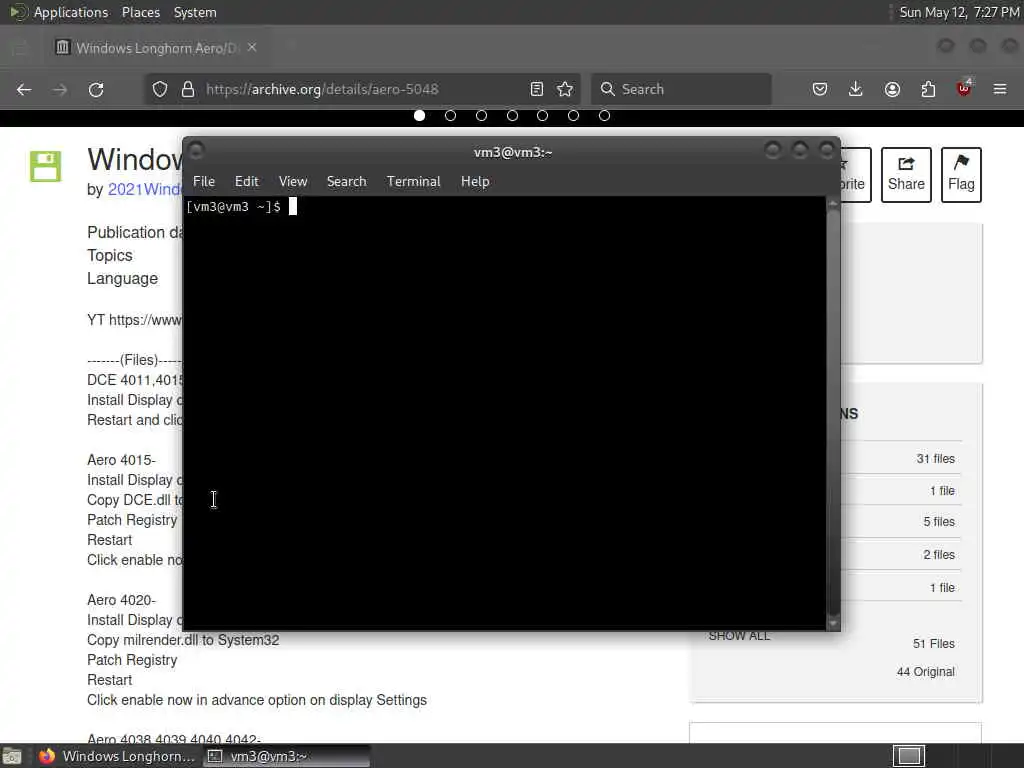Image resolution: width=1024 pixels, height=768 pixels.
Task: Open the terminal Search menu
Action: [x=346, y=182]
